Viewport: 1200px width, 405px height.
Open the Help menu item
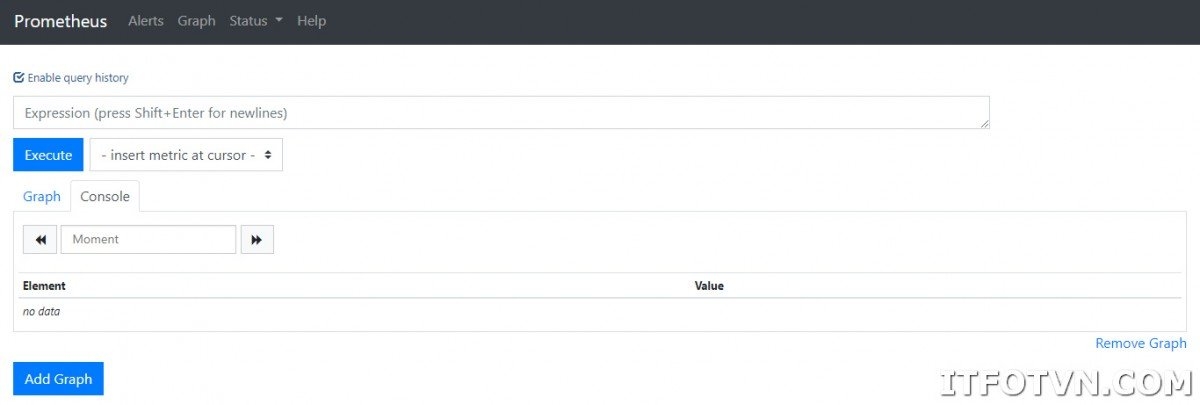[311, 21]
